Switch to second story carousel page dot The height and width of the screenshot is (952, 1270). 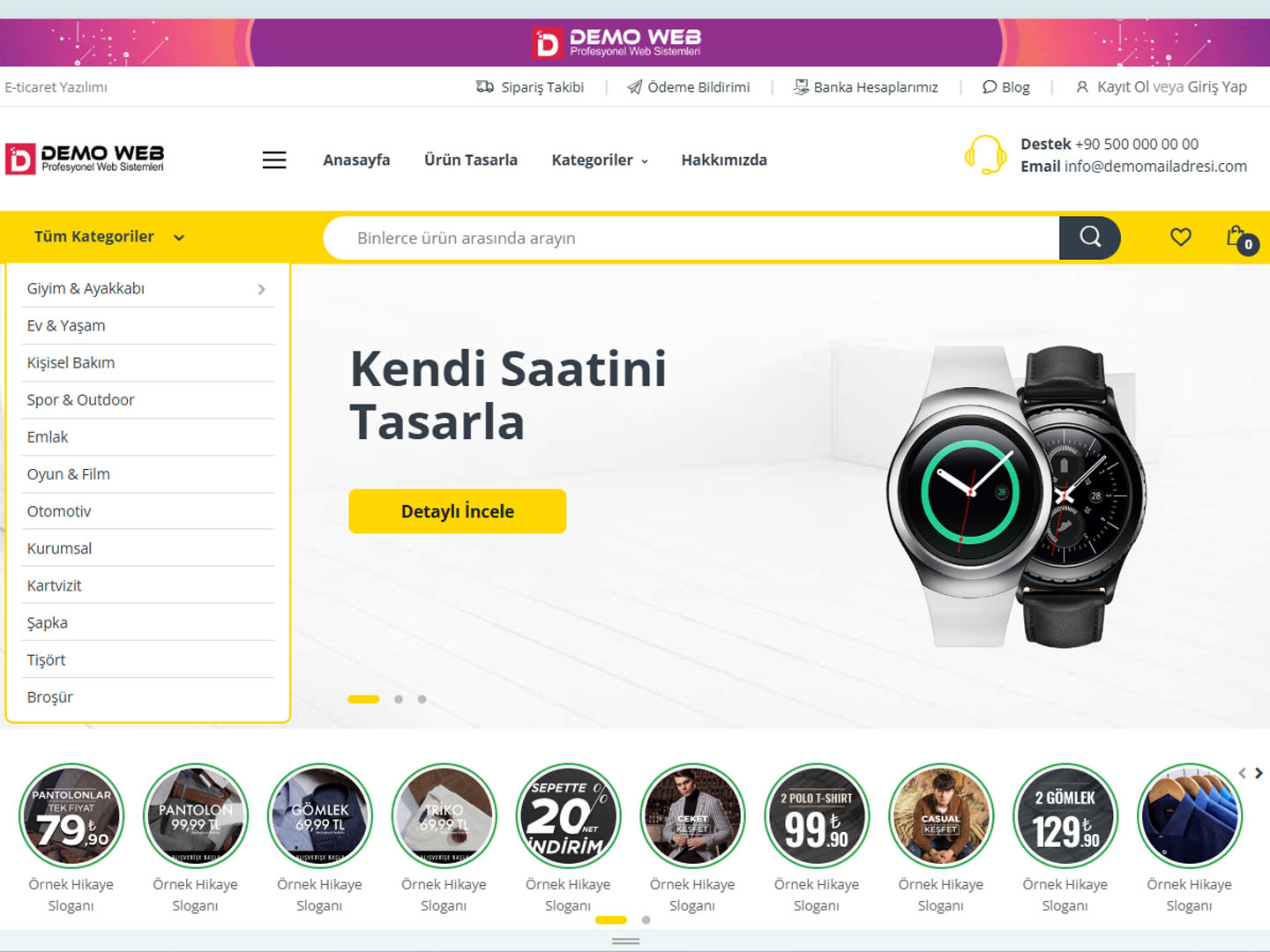[x=646, y=920]
